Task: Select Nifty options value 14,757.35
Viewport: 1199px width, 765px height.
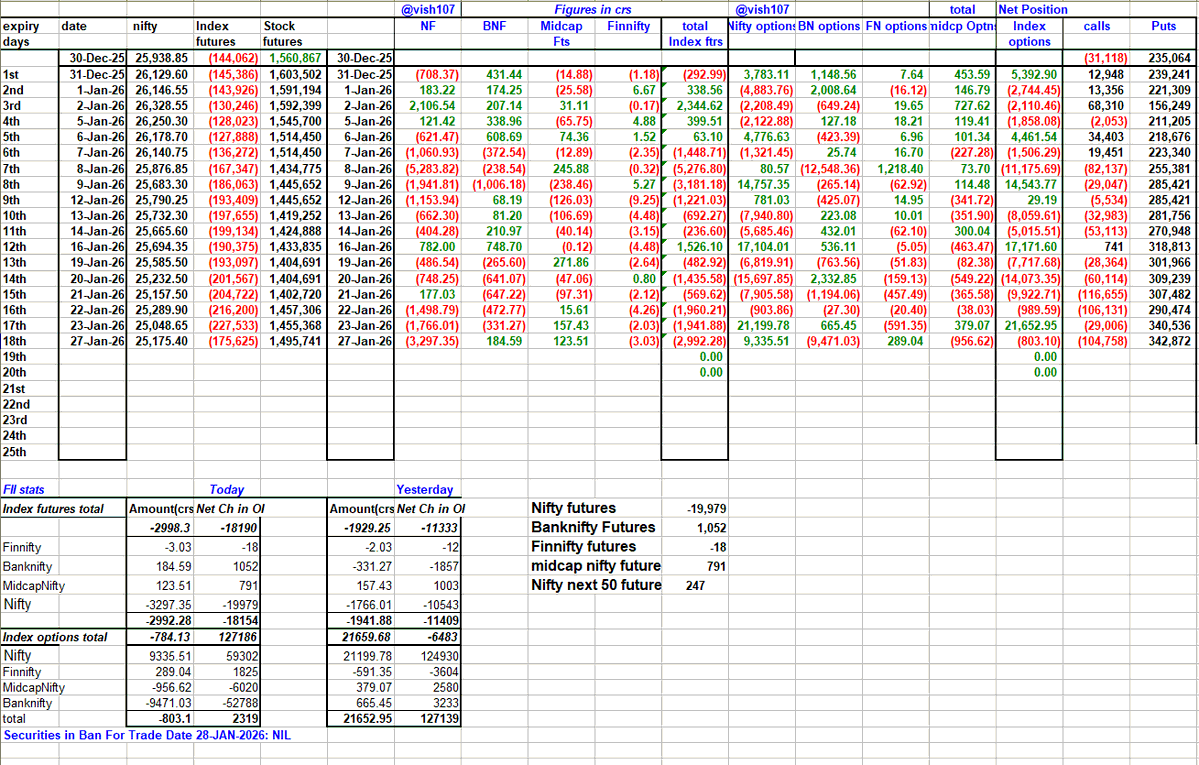Action: pyautogui.click(x=763, y=184)
